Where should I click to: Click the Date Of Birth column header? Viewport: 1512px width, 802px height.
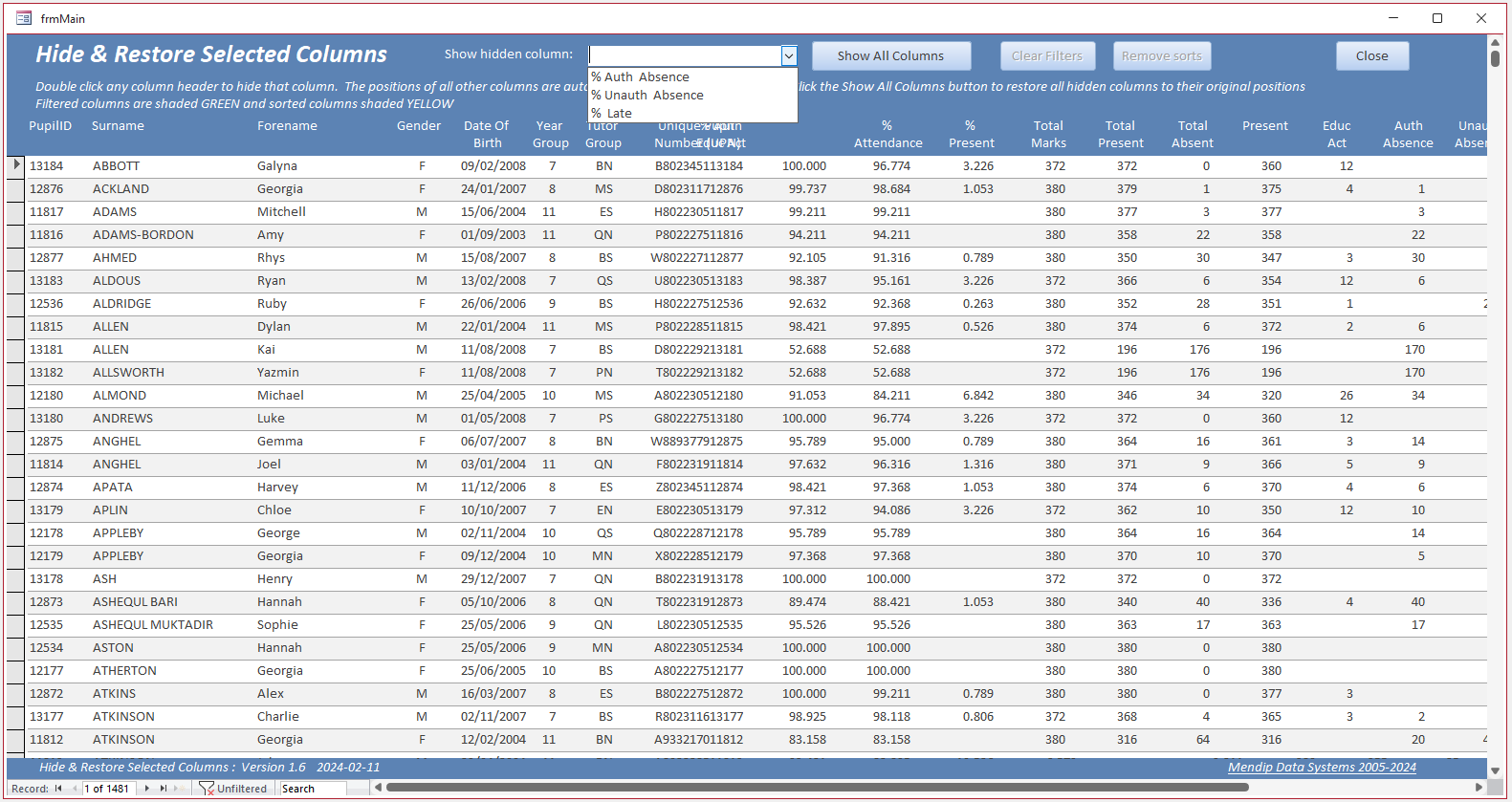487,135
